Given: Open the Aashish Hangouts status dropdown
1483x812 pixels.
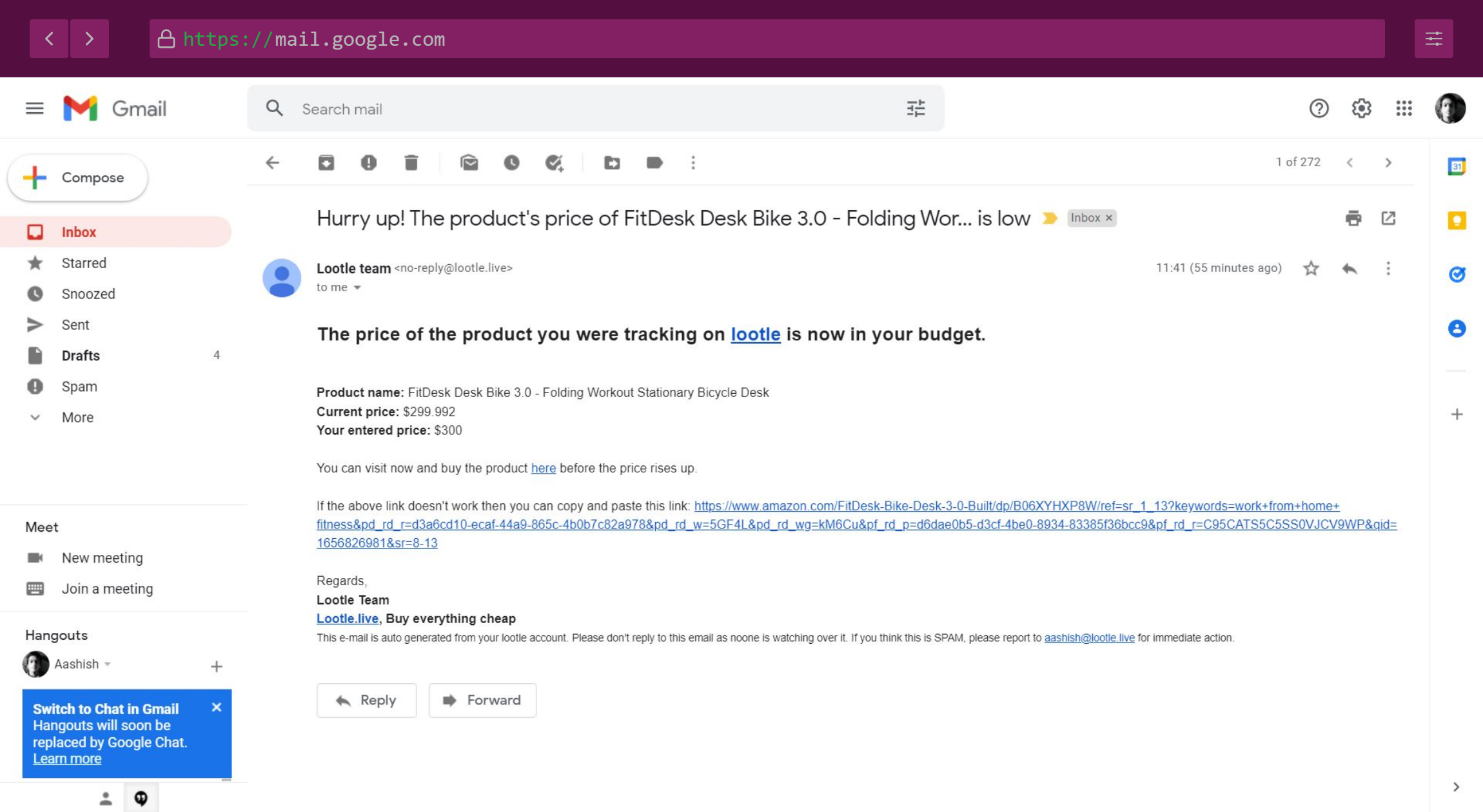Looking at the screenshot, I should click(x=108, y=664).
